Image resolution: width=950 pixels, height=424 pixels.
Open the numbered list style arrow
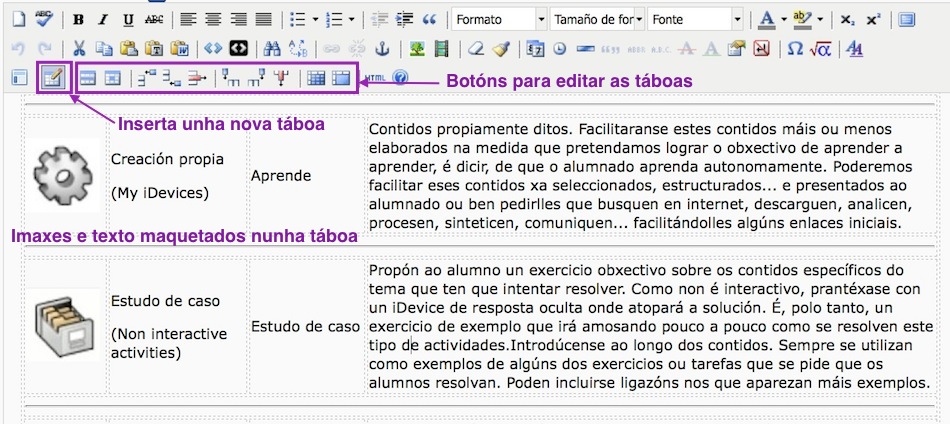[351, 19]
